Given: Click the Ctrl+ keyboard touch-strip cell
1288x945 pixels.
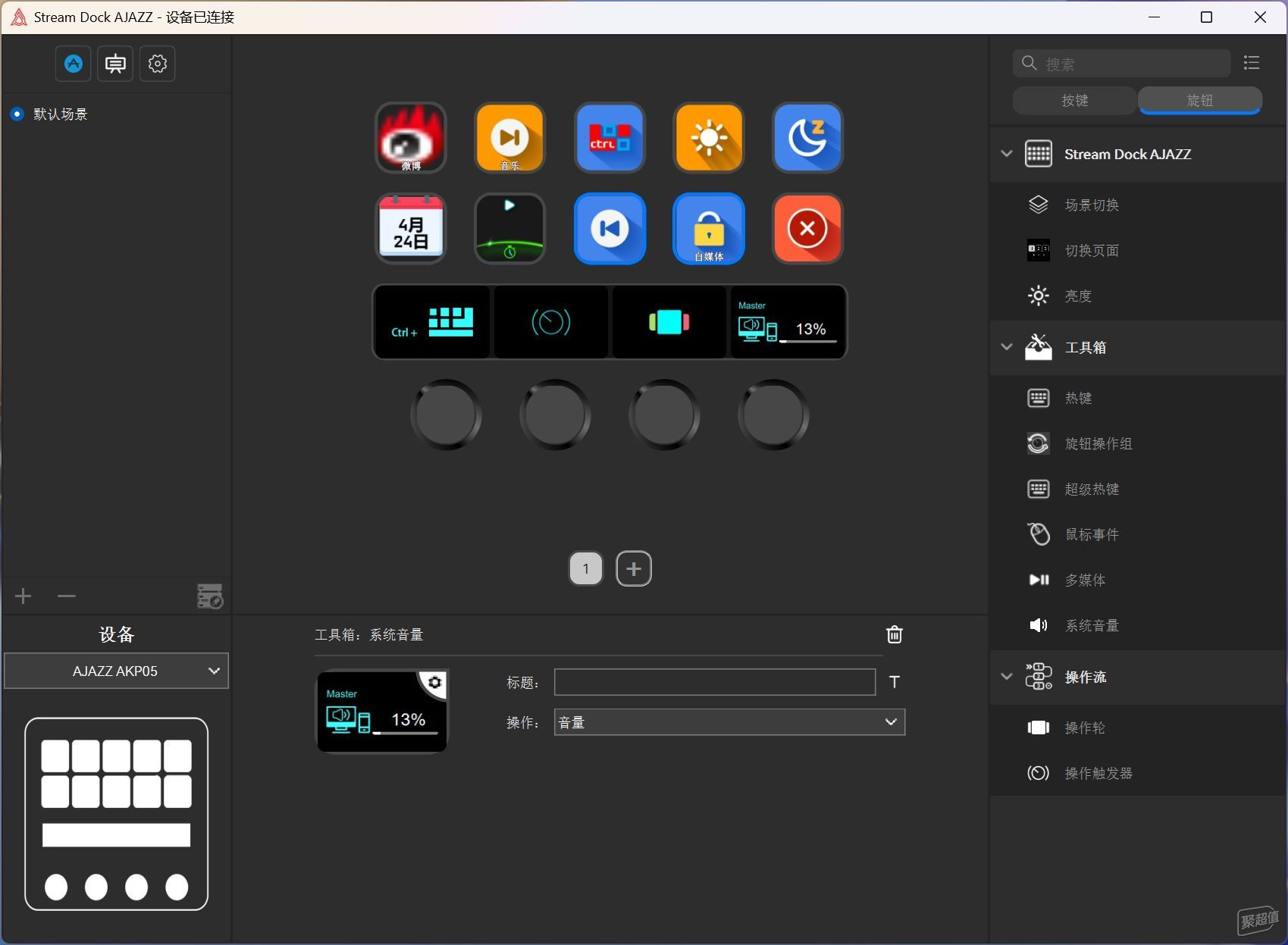Looking at the screenshot, I should [x=432, y=322].
